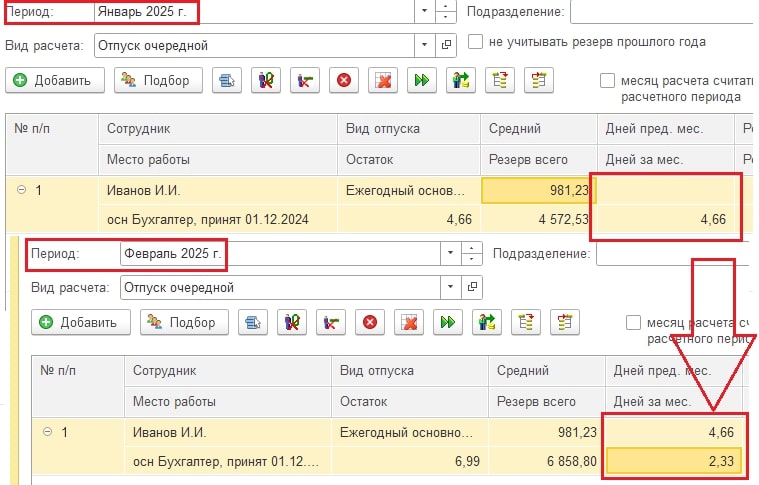Click Иванов И.И. cell in January table
Screen dimensions: 759x485
tap(218, 190)
